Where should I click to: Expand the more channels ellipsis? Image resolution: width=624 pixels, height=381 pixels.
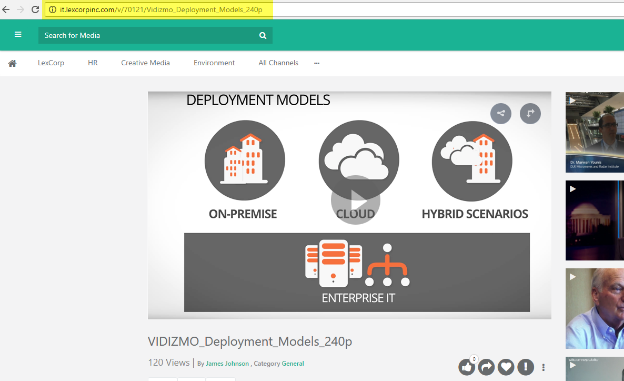(x=316, y=63)
